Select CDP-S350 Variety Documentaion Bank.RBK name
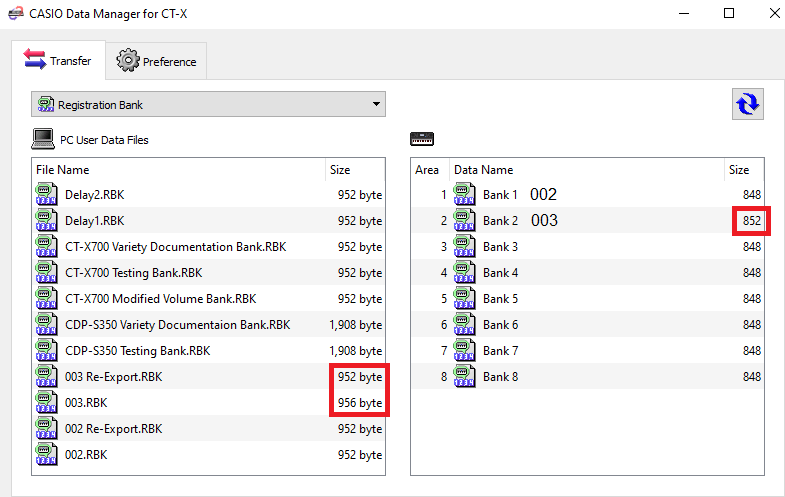Screen dimensions: 785x497 click(x=178, y=325)
